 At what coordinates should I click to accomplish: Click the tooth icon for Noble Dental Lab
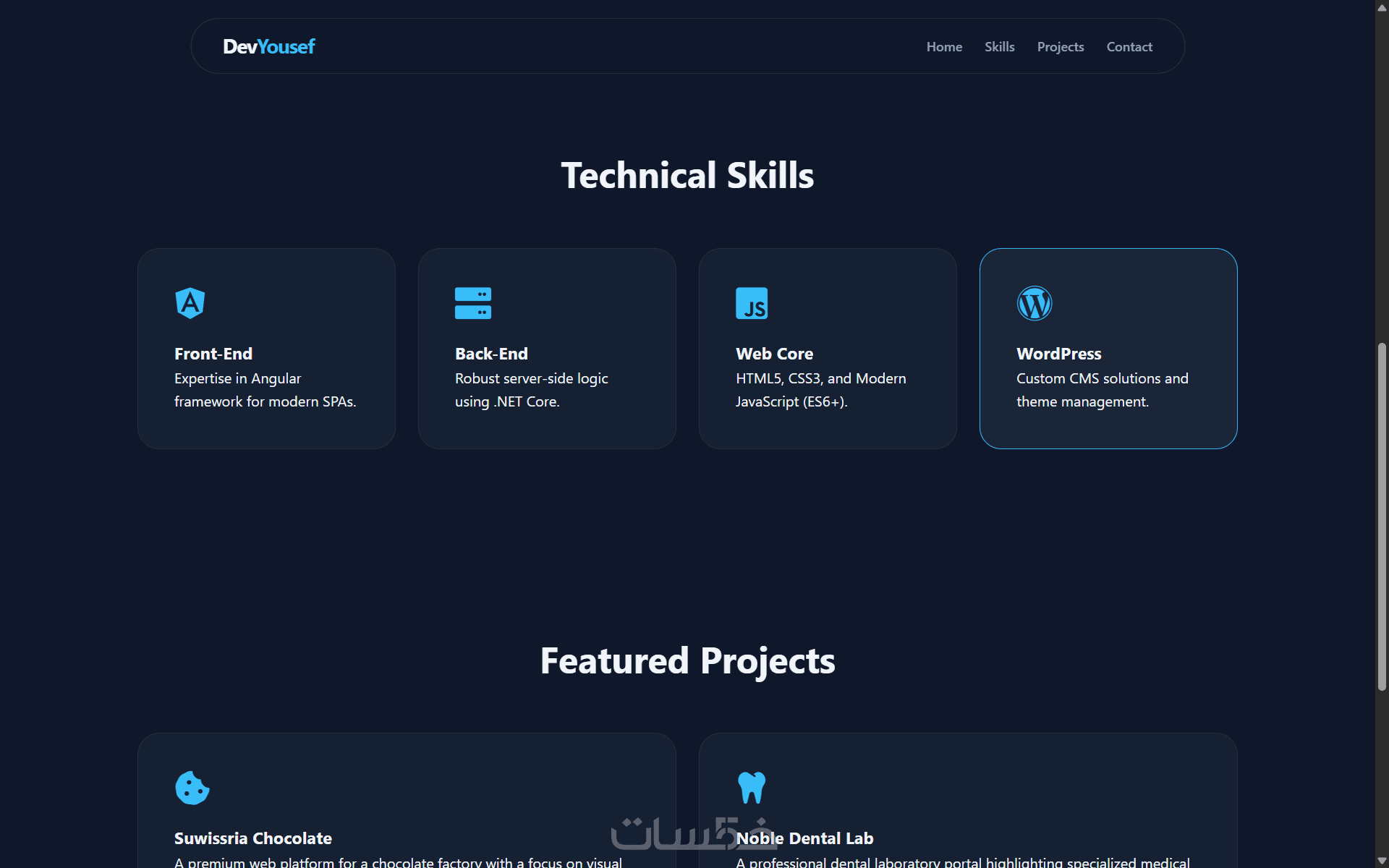click(x=752, y=788)
